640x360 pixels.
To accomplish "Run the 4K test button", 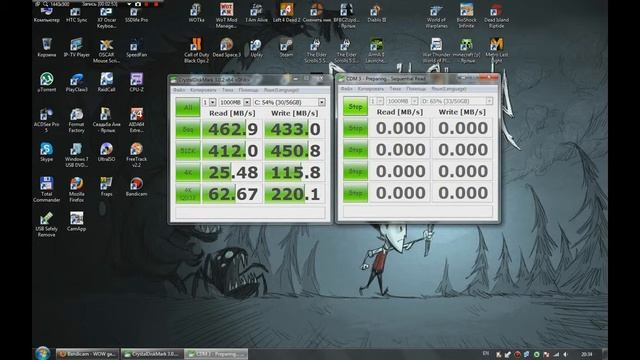I will click(x=188, y=172).
